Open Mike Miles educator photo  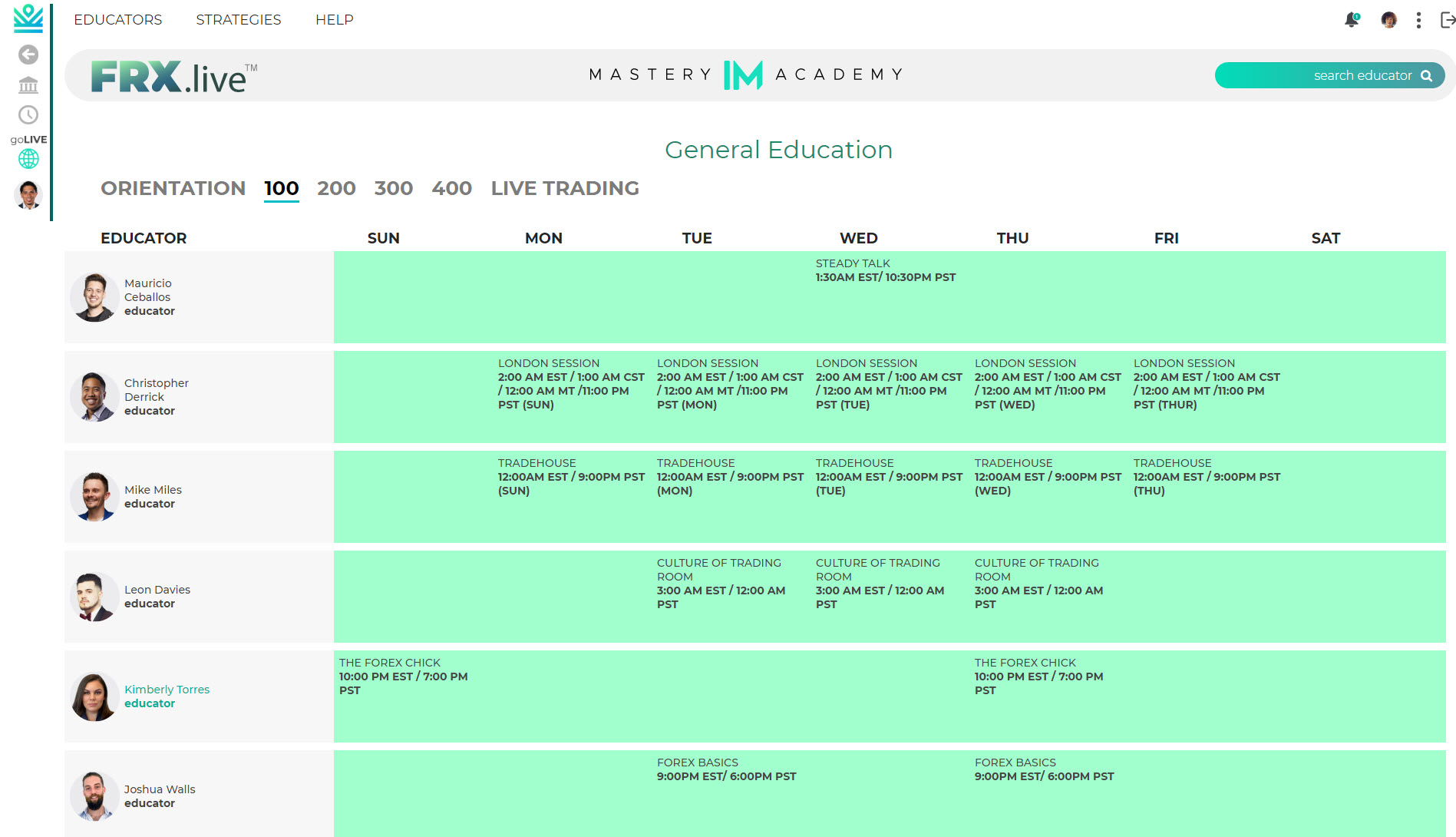pos(95,497)
